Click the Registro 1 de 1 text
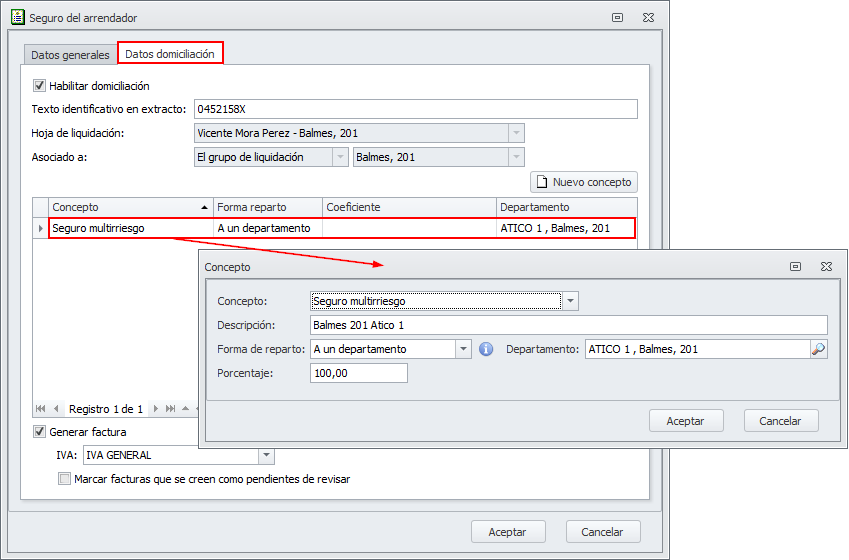 106,409
